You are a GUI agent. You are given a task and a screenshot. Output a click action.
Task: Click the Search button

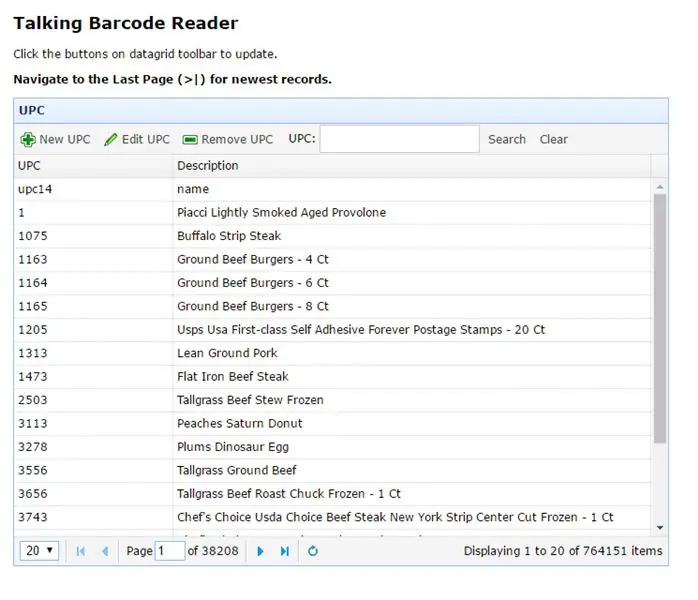(x=507, y=139)
